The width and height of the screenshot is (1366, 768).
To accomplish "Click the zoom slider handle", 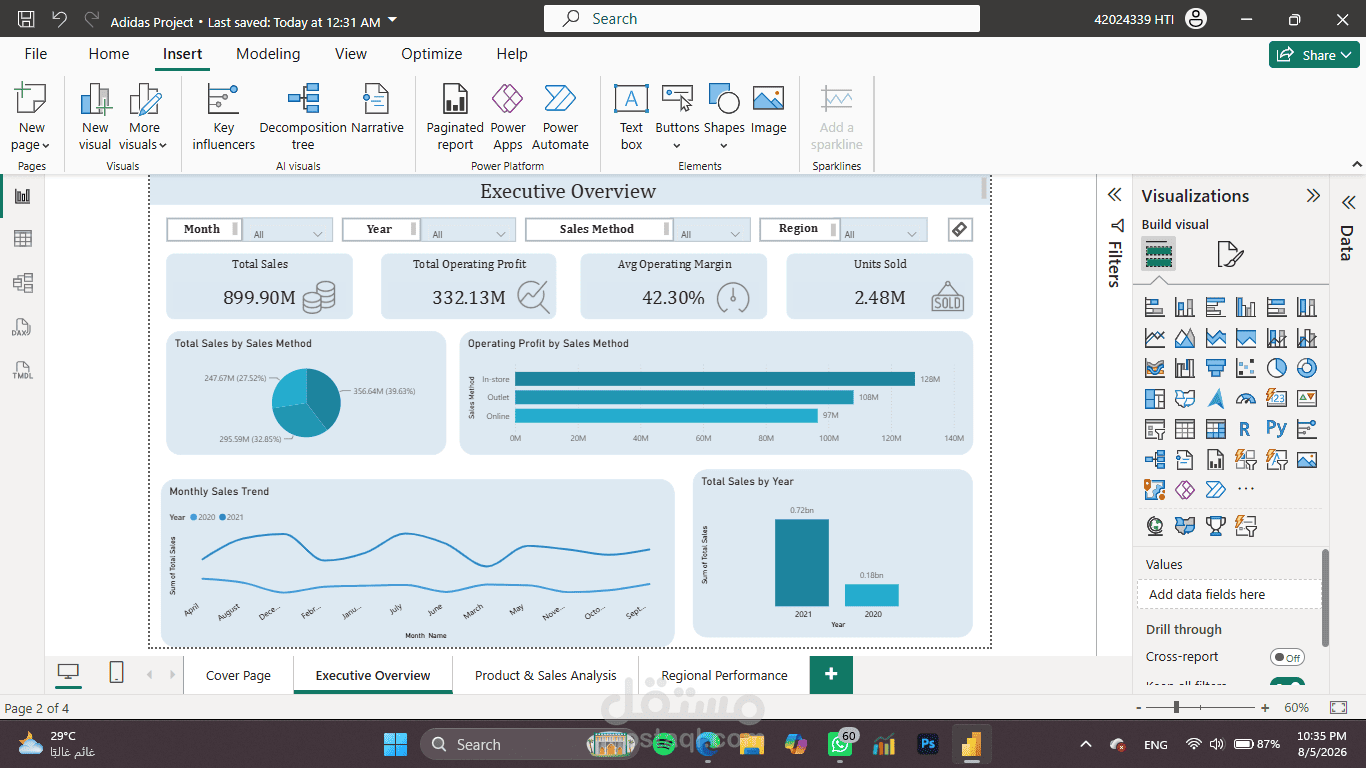I will pyautogui.click(x=1176, y=708).
